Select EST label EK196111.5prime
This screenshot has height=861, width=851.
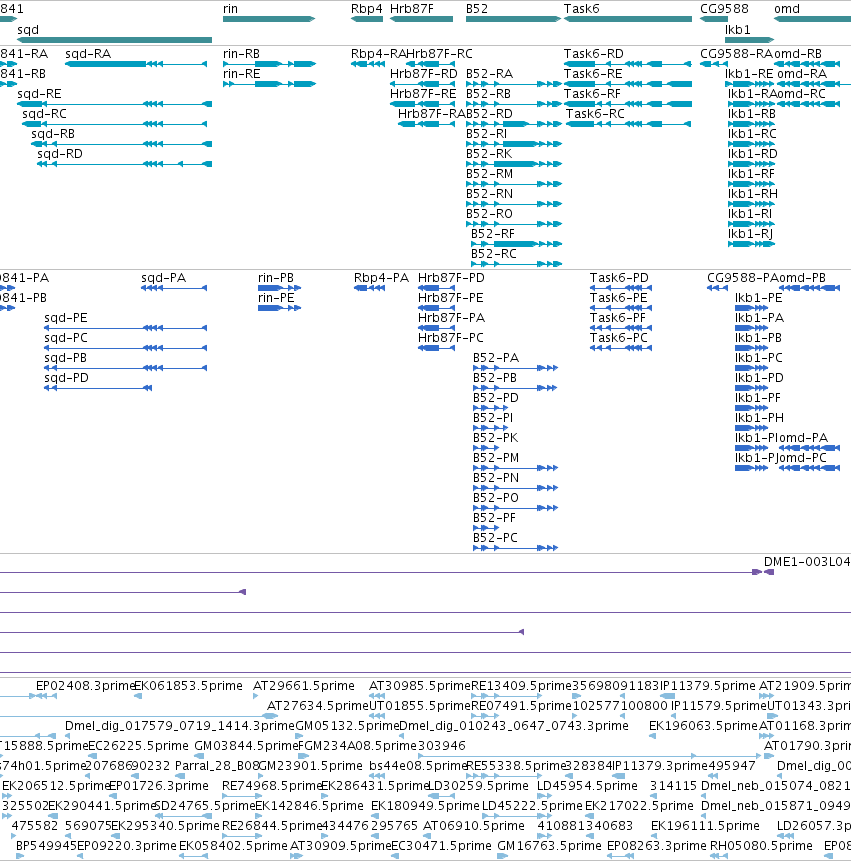pyautogui.click(x=706, y=826)
